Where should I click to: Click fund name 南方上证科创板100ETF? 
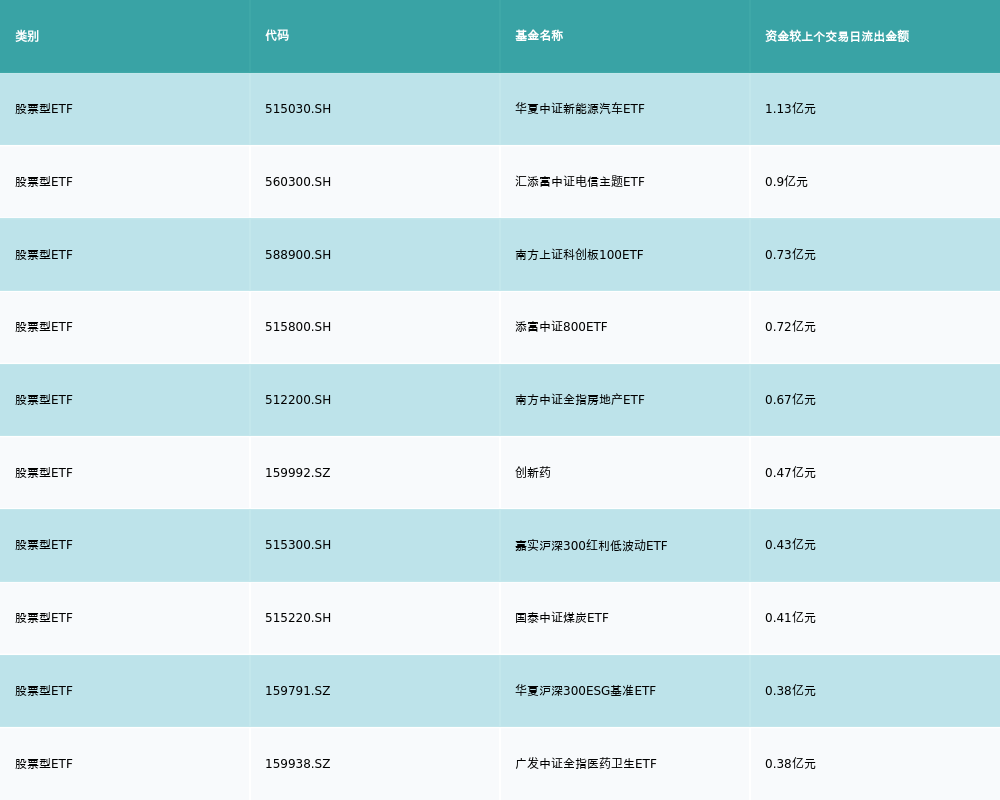tap(579, 255)
